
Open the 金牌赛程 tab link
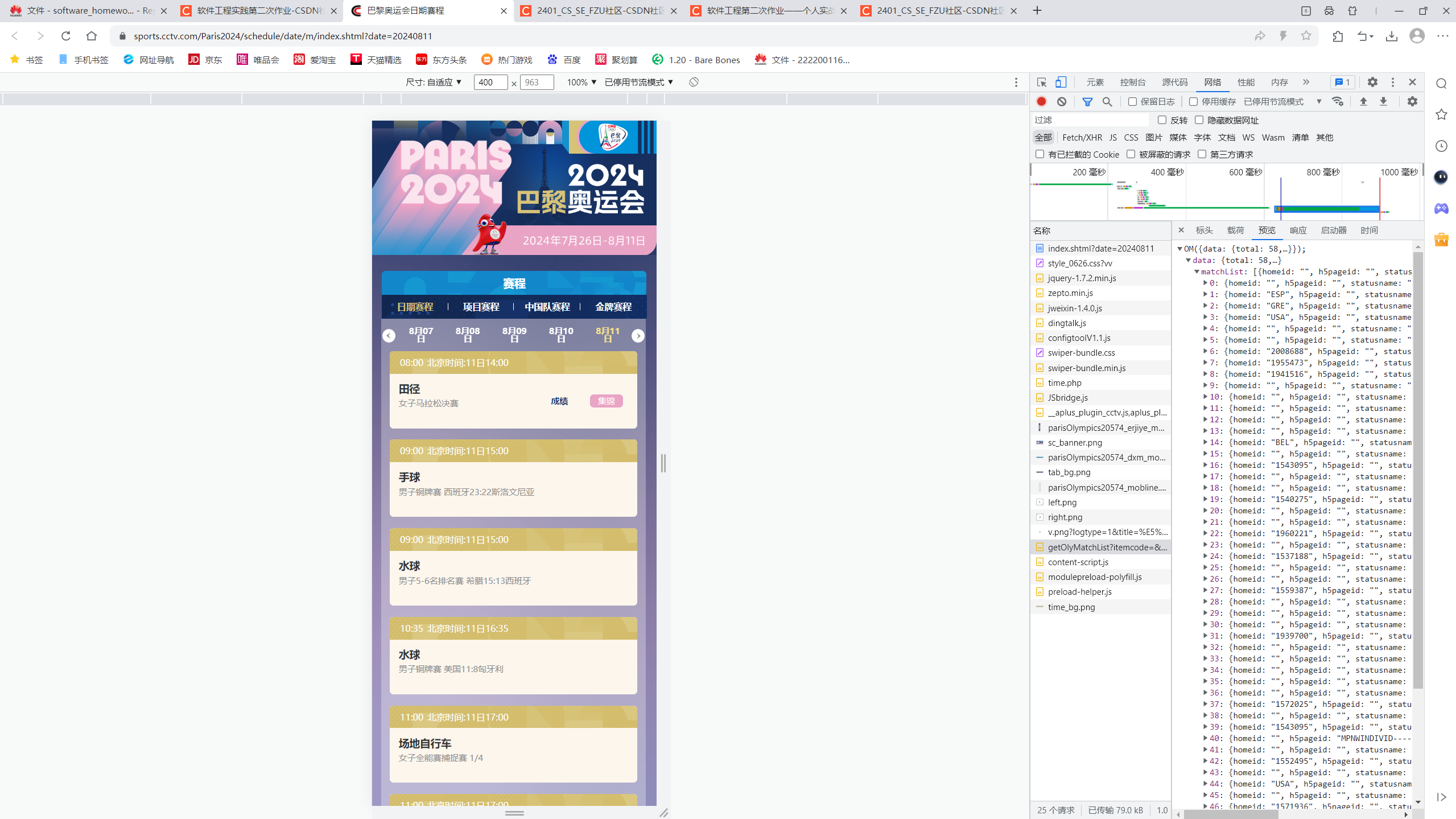[613, 307]
